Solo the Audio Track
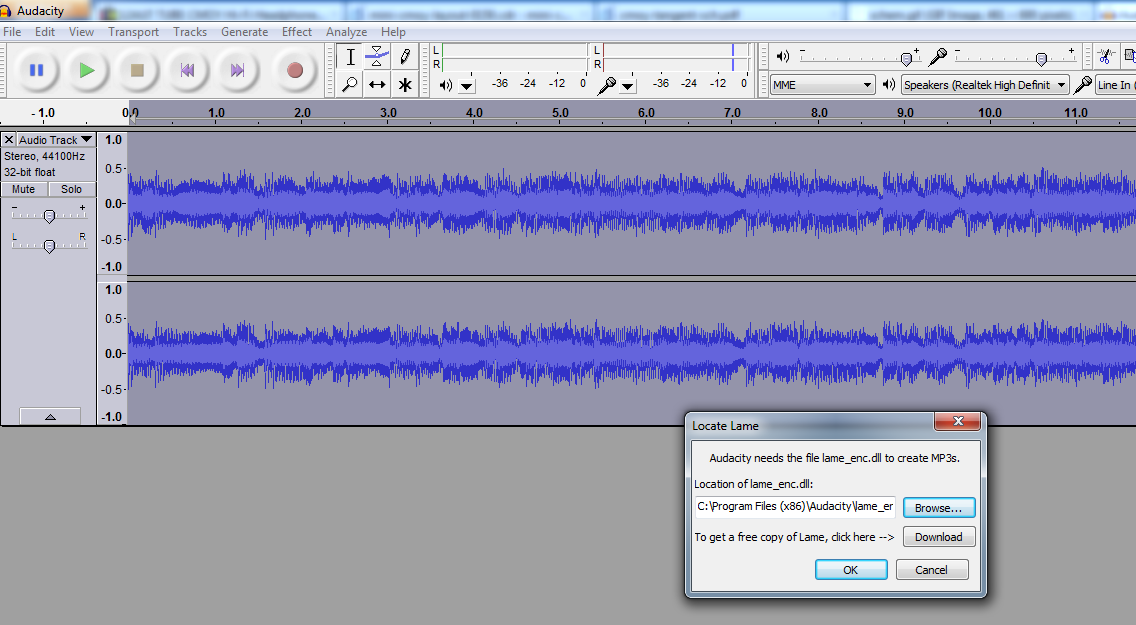Screen dimensions: 1136x625 pyautogui.click(x=72, y=189)
